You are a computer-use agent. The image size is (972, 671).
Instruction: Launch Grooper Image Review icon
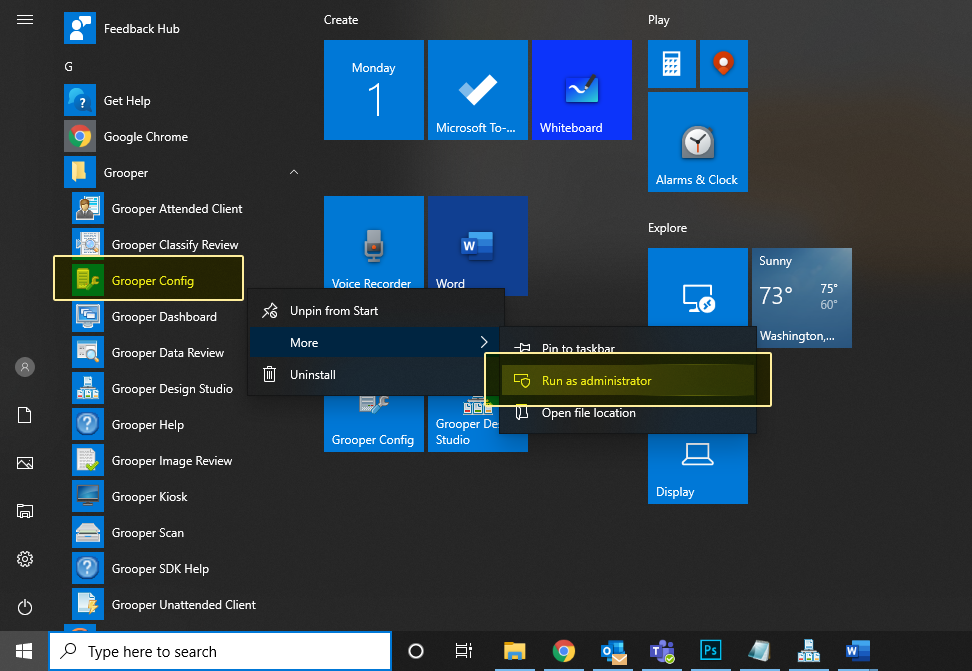[88, 461]
